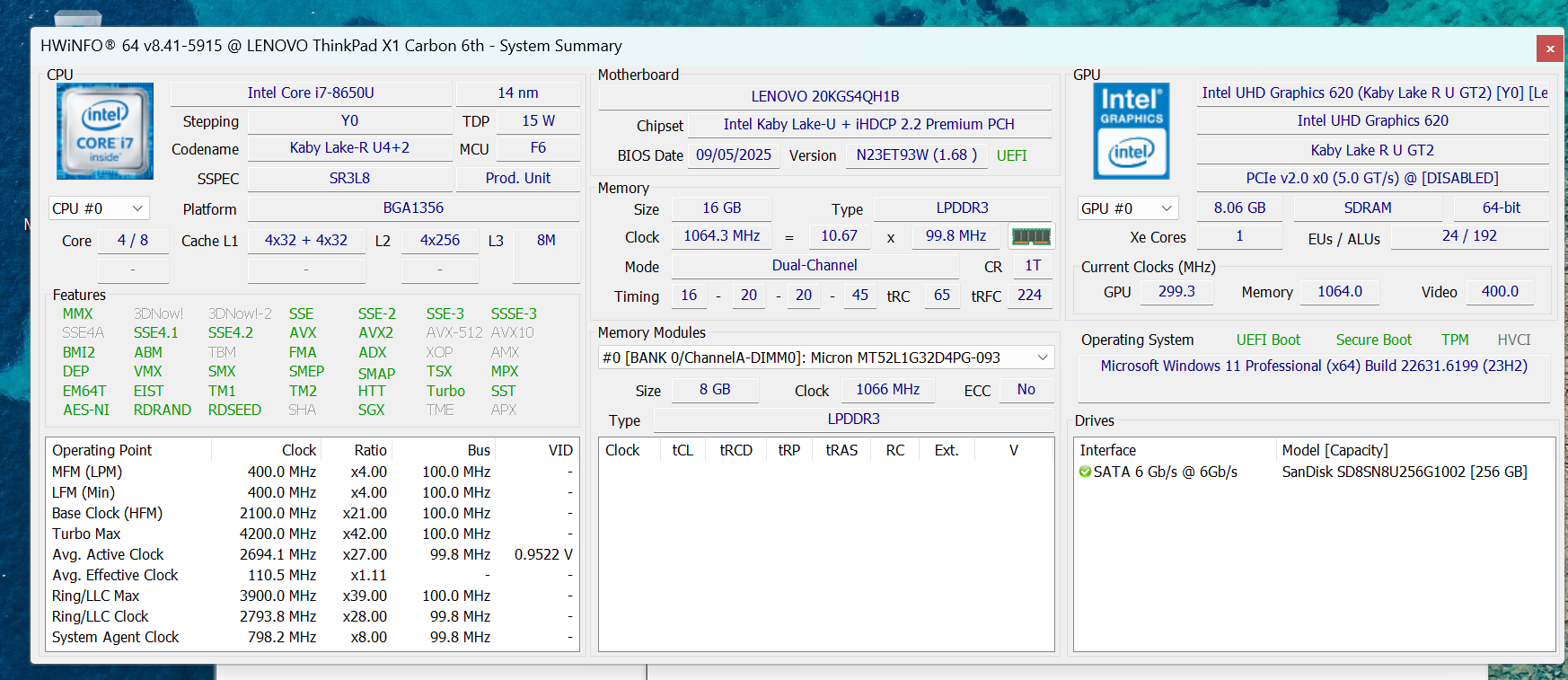Image resolution: width=1568 pixels, height=680 pixels.
Task: Click the Intel Core i7 CPU logo
Action: pyautogui.click(x=105, y=131)
